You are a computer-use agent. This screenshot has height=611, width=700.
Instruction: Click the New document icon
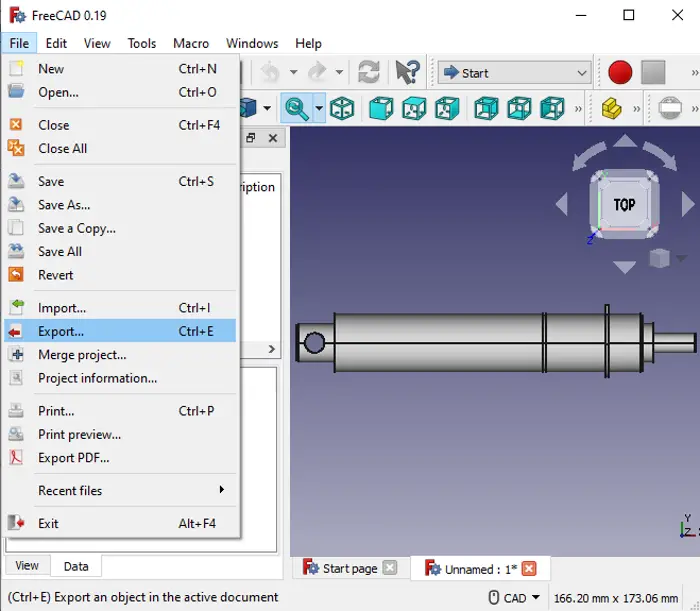[x=16, y=69]
